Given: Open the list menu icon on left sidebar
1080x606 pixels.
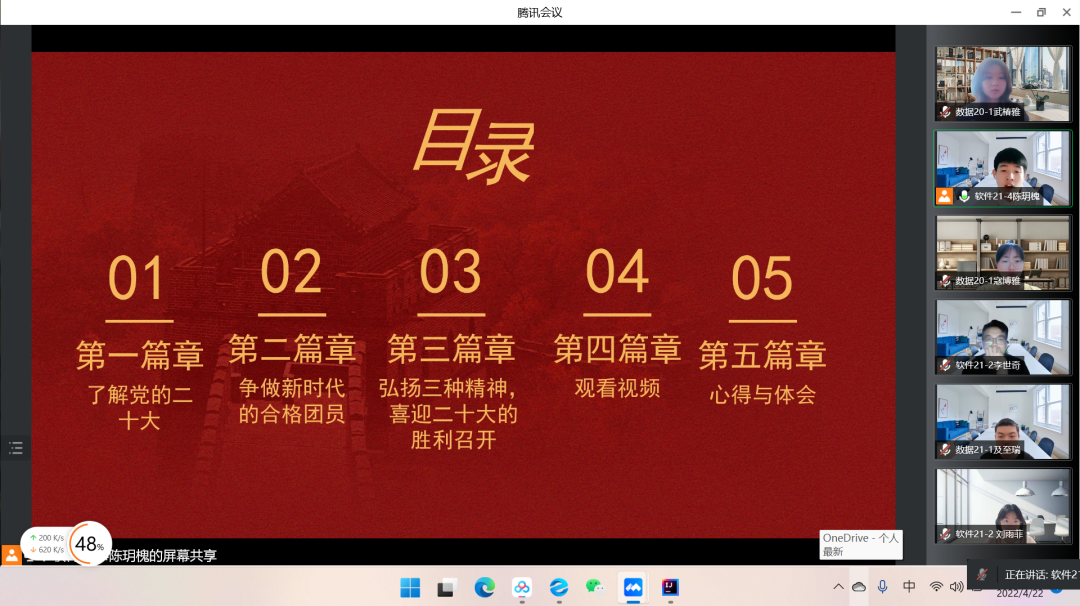Looking at the screenshot, I should [15, 448].
